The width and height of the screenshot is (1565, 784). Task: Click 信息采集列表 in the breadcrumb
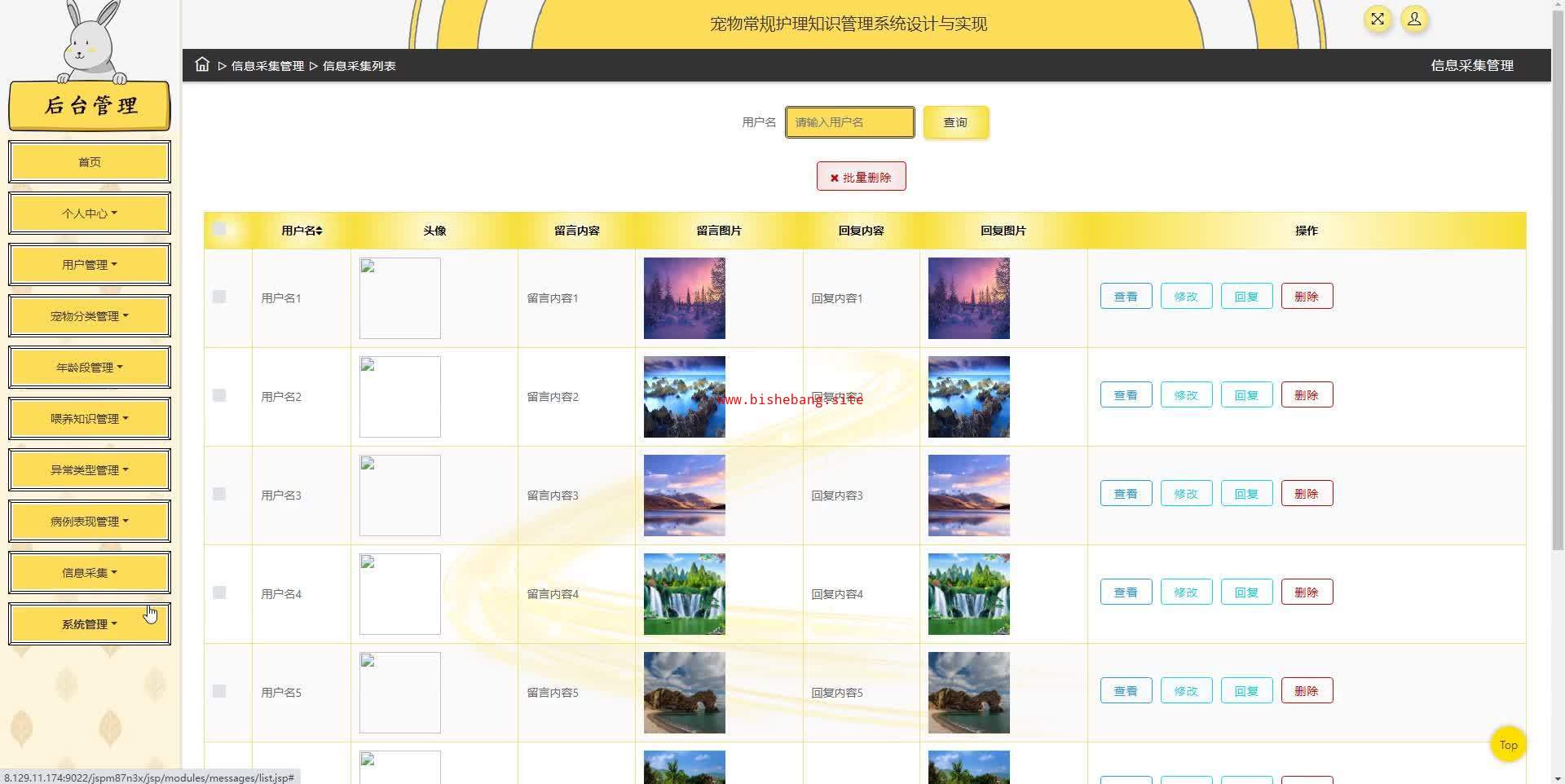pyautogui.click(x=359, y=66)
